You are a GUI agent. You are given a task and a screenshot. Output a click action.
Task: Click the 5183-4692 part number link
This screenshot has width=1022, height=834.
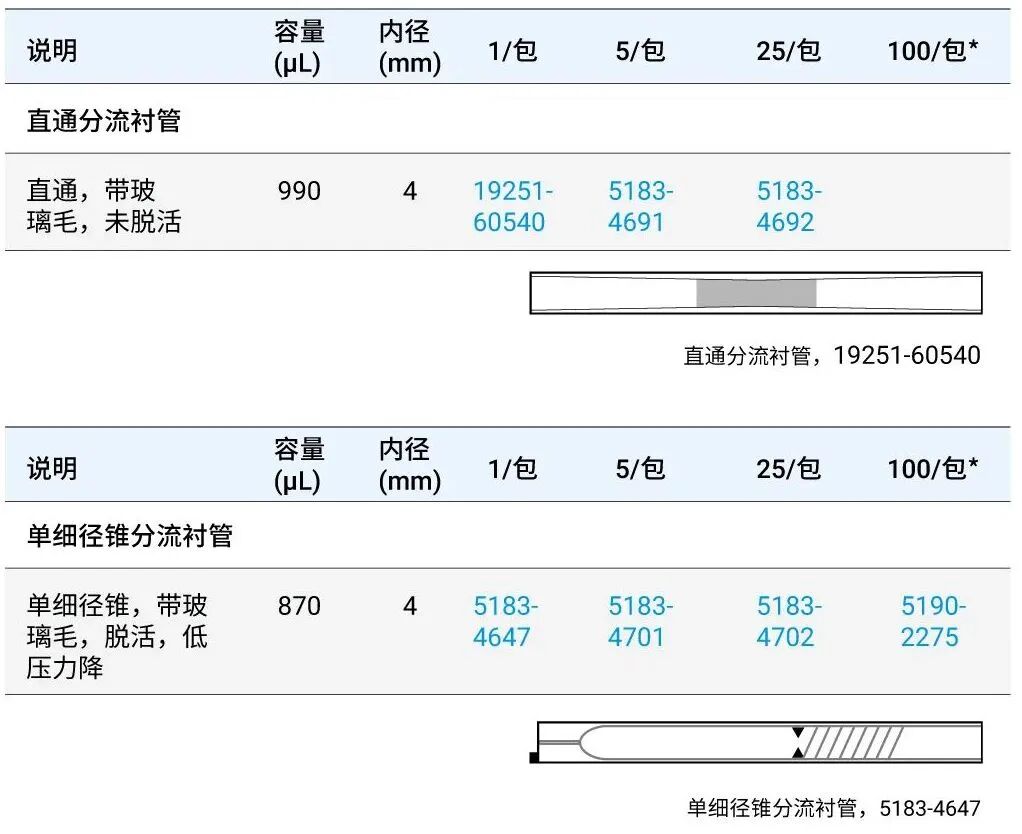788,206
